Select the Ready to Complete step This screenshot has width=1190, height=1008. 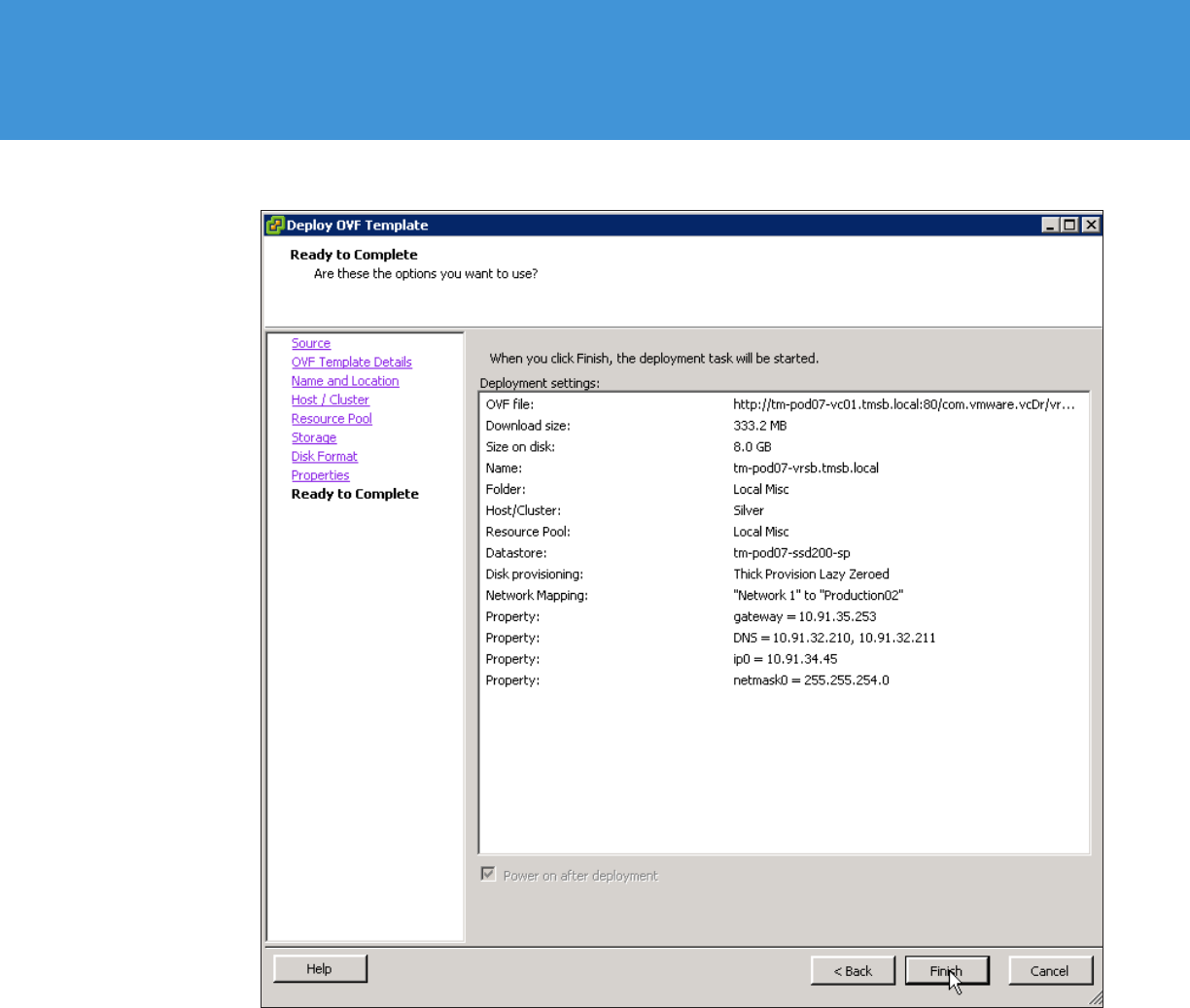(355, 494)
